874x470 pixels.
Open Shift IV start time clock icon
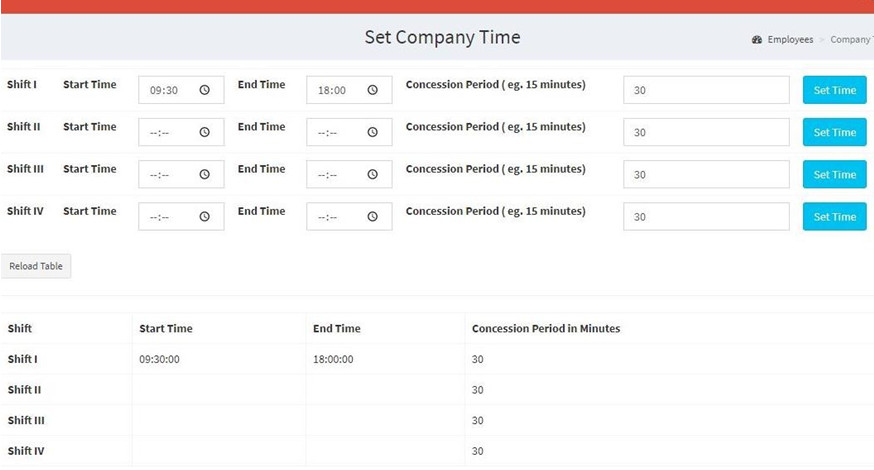[x=205, y=216]
